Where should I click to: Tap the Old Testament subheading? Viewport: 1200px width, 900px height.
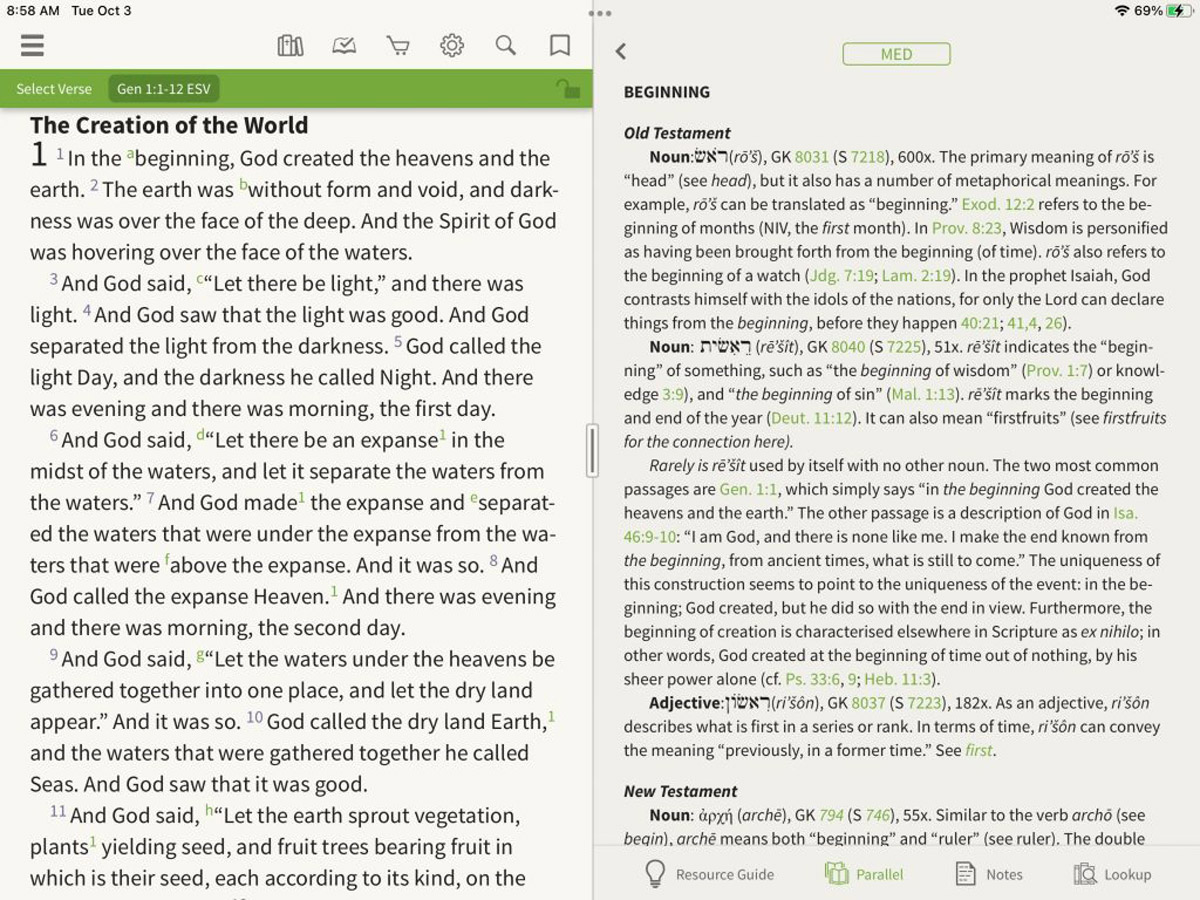pos(677,133)
